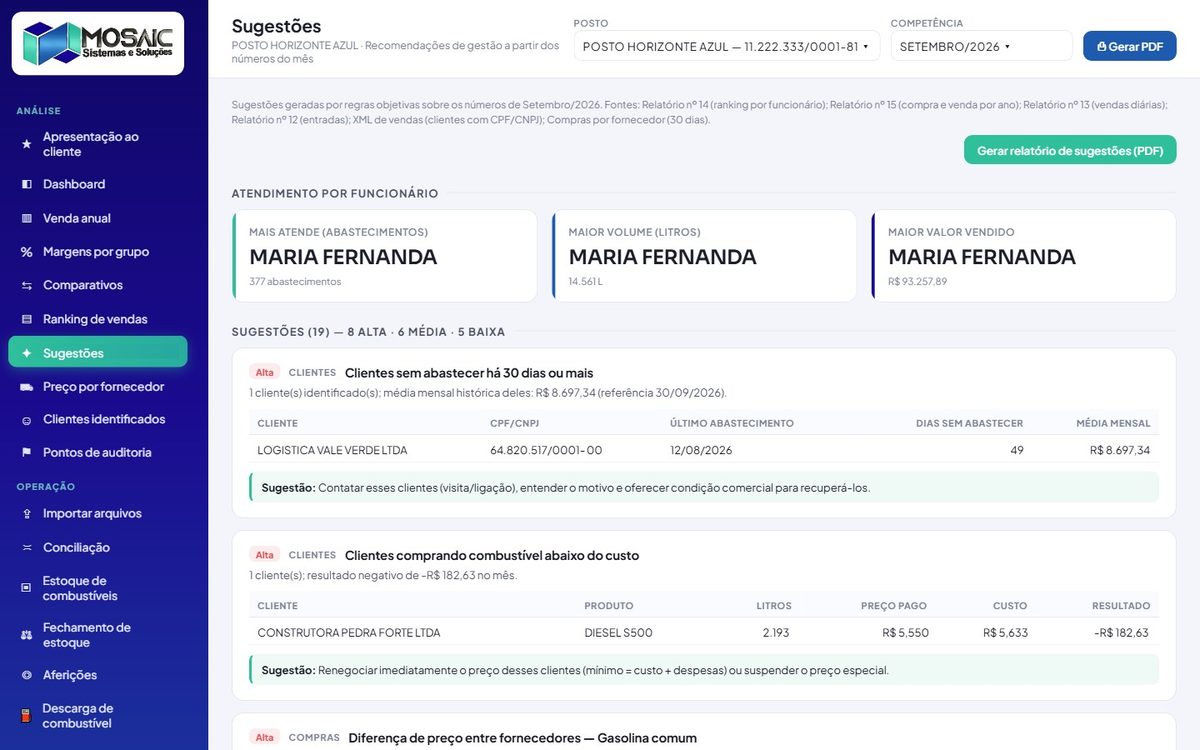Select the Maior volume (litros) card
Viewport: 1200px width, 750px height.
704,256
